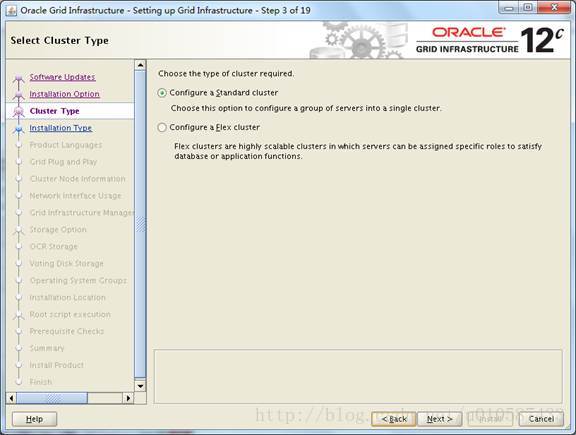Click the Software Updates step marker icon

coord(18,78)
